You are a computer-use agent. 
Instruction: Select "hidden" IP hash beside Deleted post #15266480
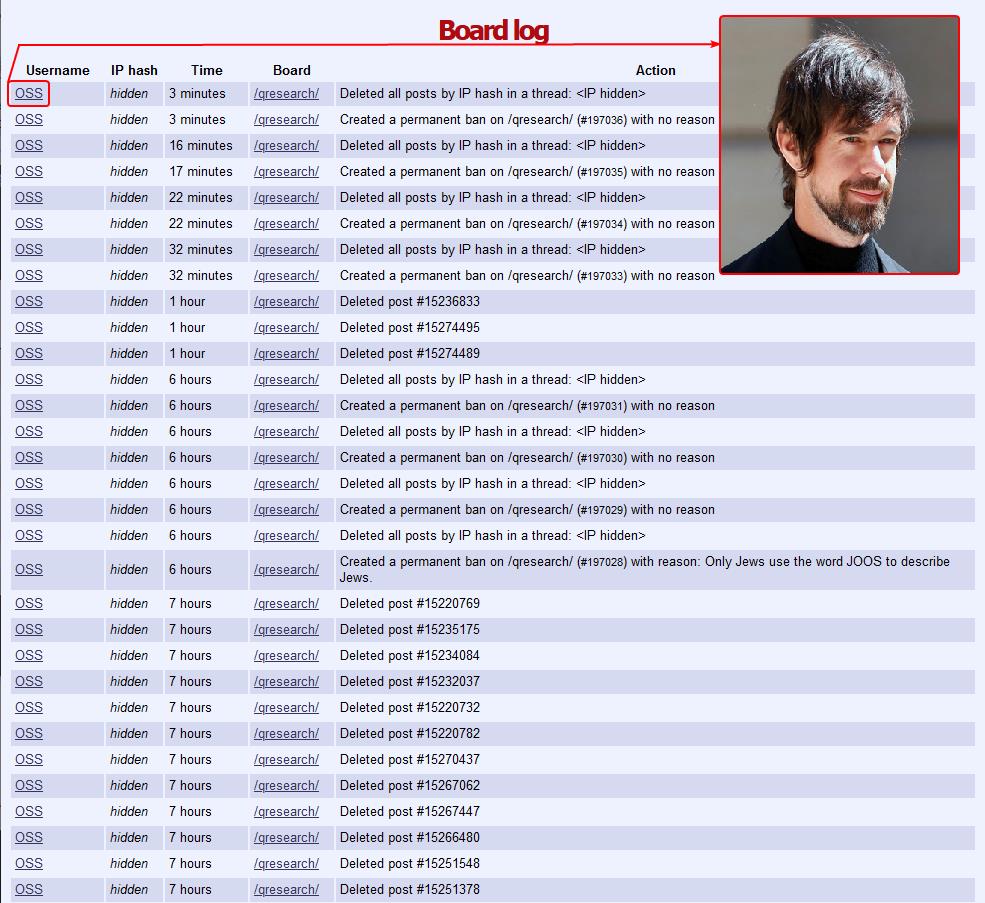click(x=129, y=837)
